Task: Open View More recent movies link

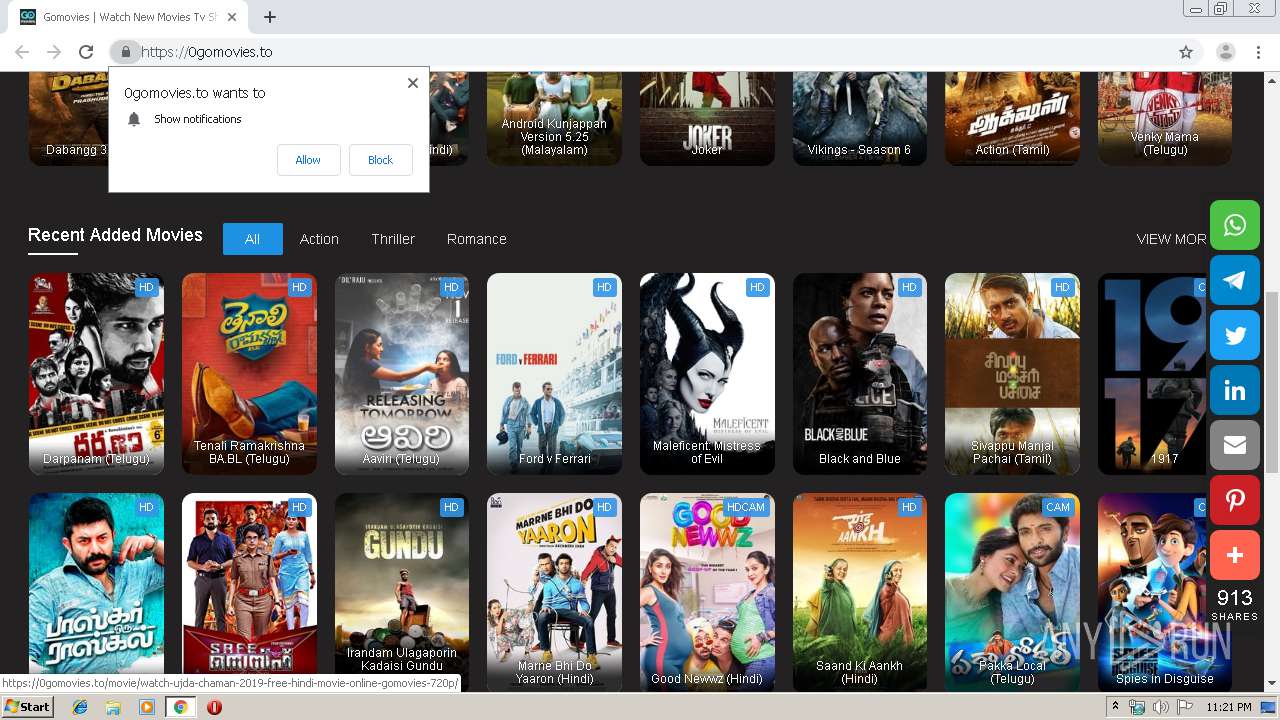Action: (x=1172, y=239)
